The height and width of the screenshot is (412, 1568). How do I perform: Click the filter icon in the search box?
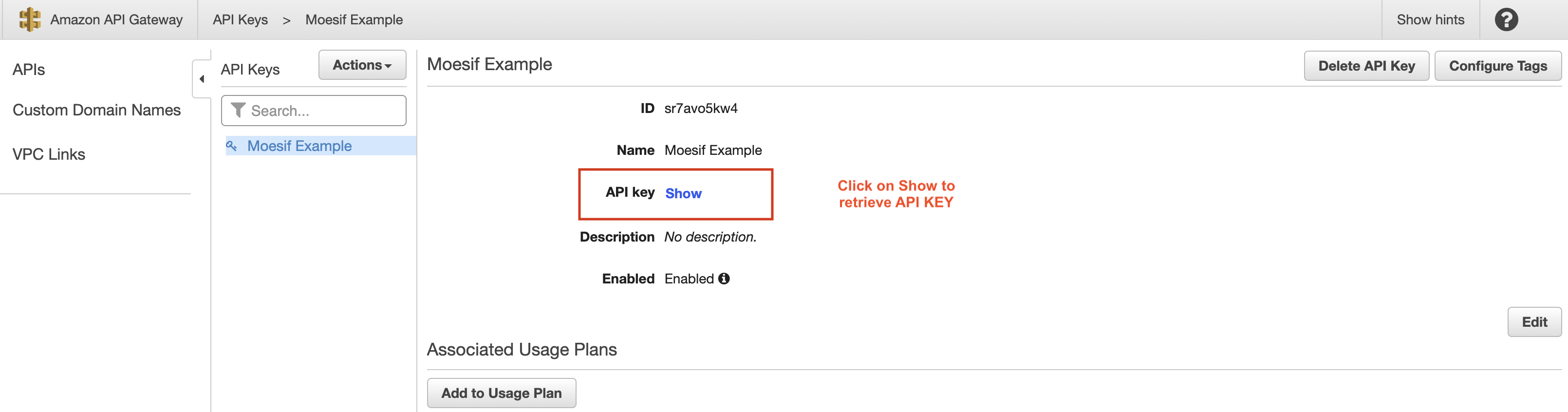pyautogui.click(x=239, y=110)
